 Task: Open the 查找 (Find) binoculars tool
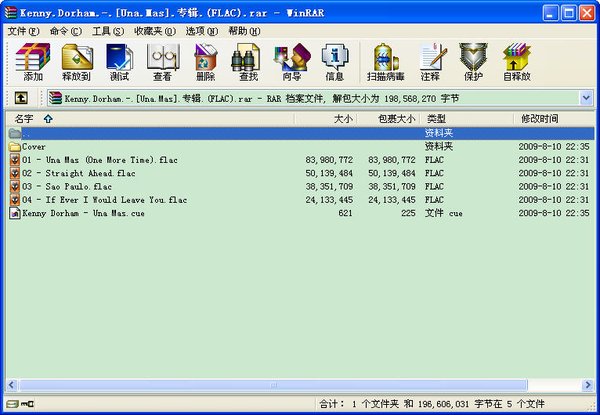pos(248,62)
